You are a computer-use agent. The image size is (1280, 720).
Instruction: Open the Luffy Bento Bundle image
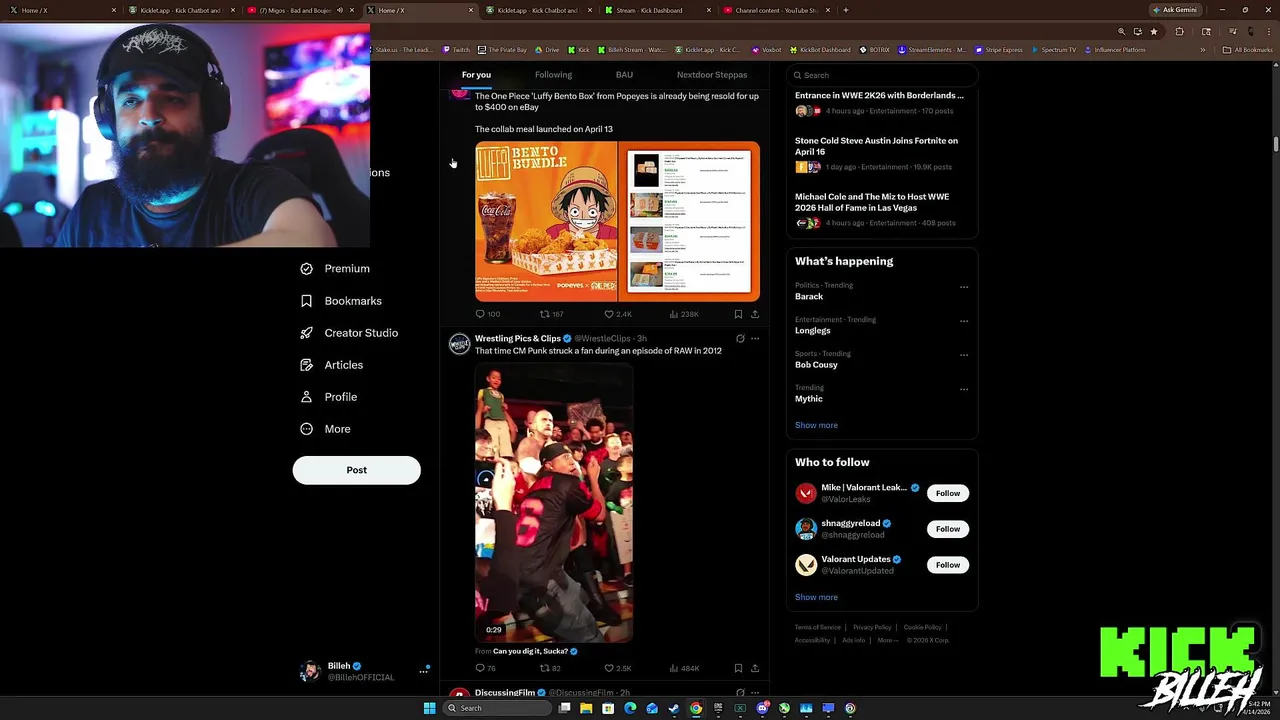(546, 221)
